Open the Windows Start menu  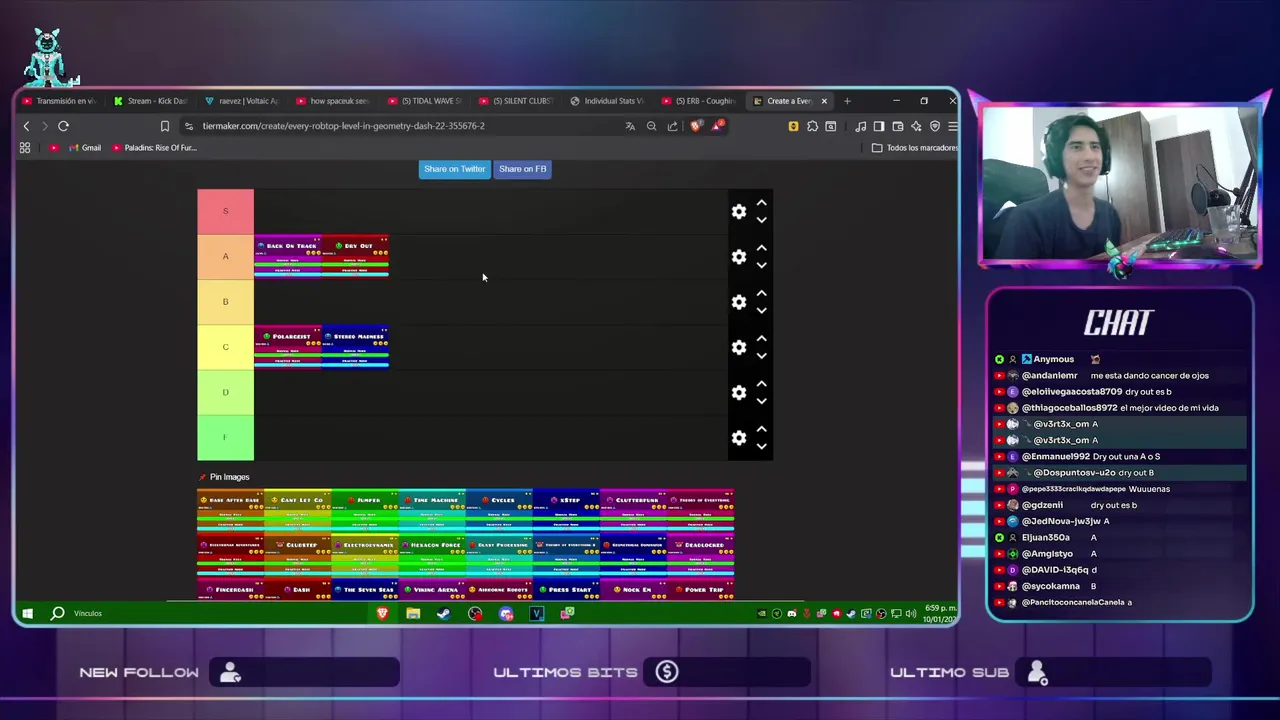click(27, 613)
